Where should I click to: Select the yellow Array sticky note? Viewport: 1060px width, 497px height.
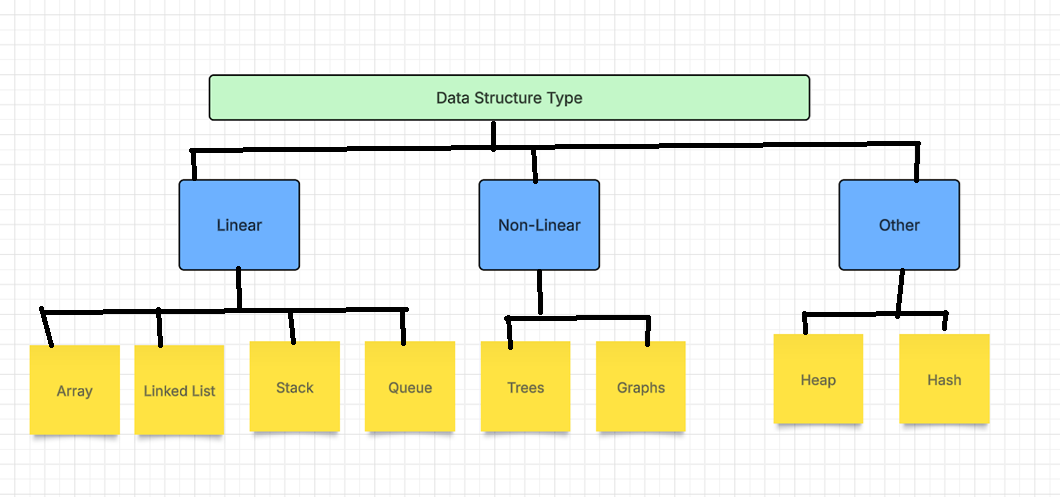(74, 390)
